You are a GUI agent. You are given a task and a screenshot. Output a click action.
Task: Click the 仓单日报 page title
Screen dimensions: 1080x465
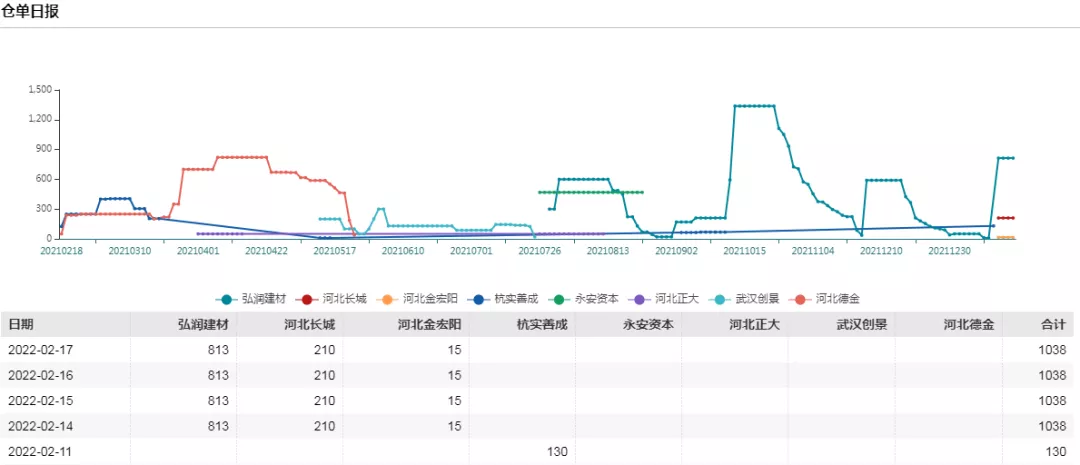(30, 12)
